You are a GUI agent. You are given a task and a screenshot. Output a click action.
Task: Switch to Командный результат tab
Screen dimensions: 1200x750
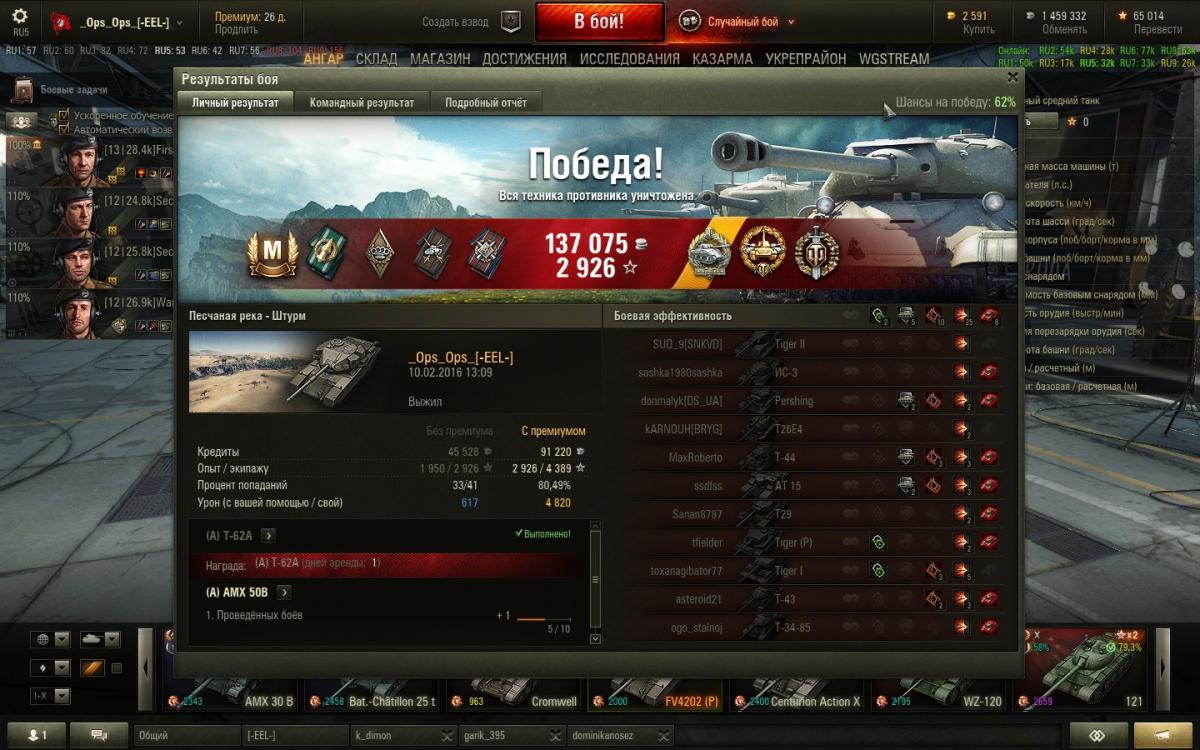click(362, 102)
